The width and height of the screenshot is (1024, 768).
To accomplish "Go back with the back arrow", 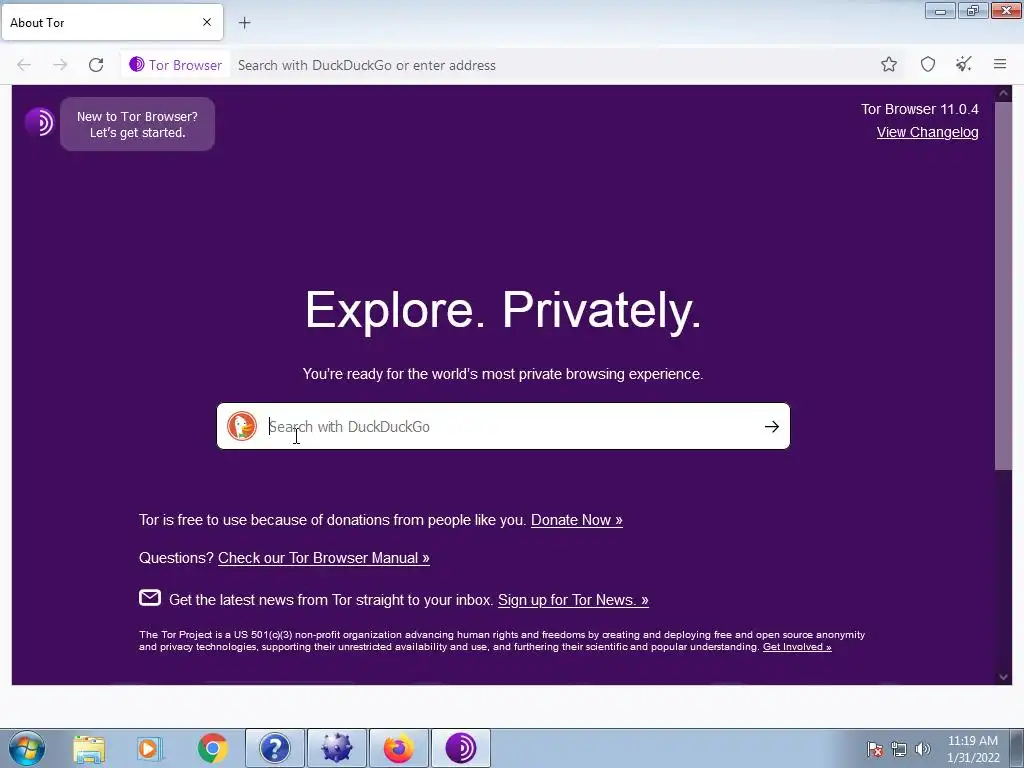I will coord(24,65).
